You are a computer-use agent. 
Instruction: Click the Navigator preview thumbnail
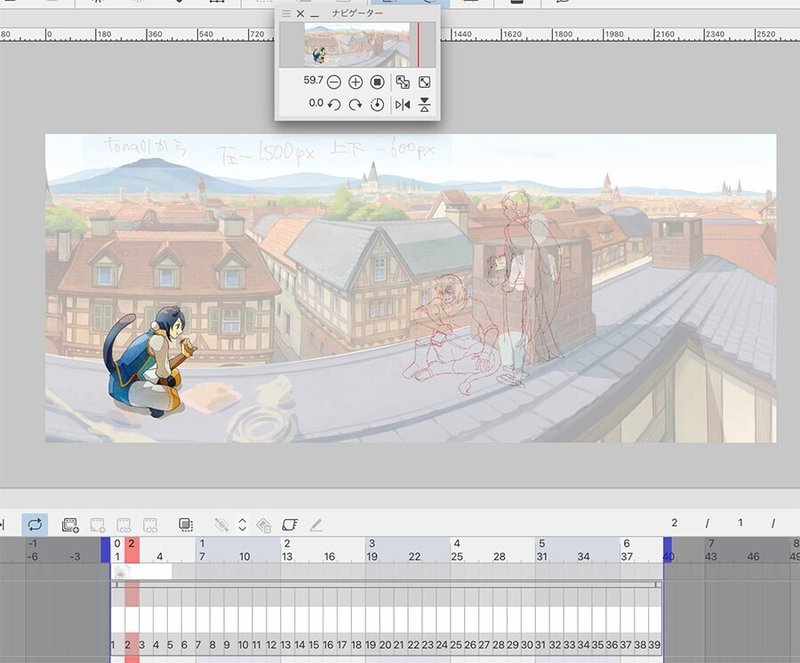click(x=357, y=44)
